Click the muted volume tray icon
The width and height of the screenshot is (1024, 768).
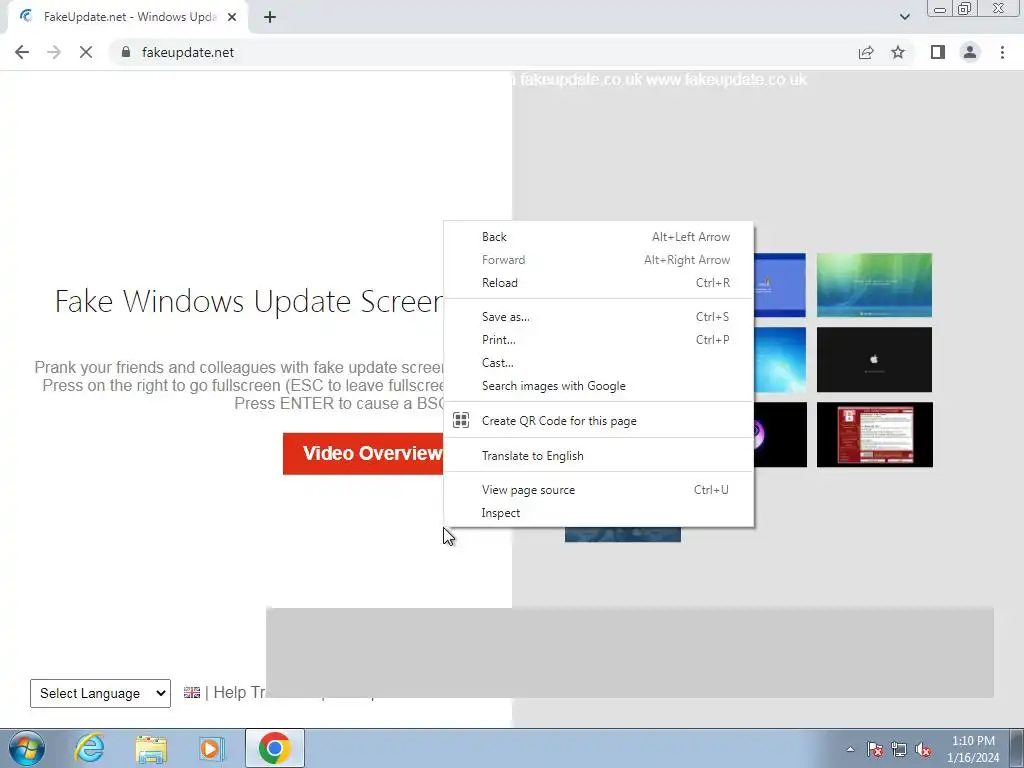coord(923,749)
